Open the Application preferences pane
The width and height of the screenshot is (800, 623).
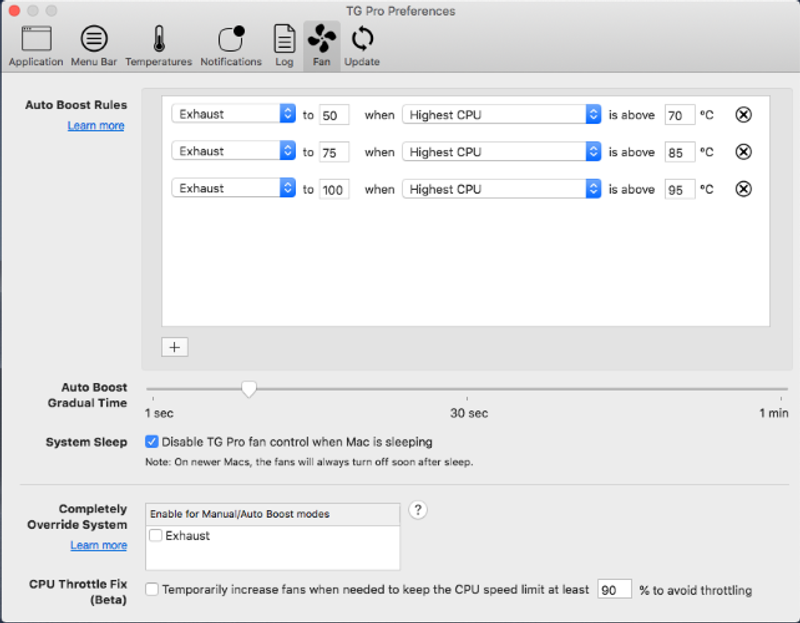tap(36, 47)
